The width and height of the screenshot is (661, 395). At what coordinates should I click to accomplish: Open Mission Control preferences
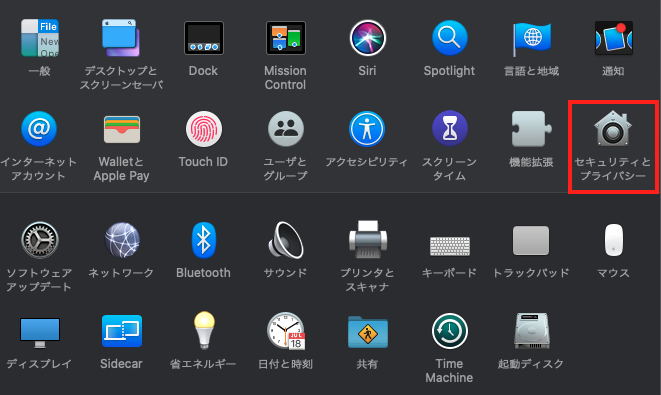point(285,38)
